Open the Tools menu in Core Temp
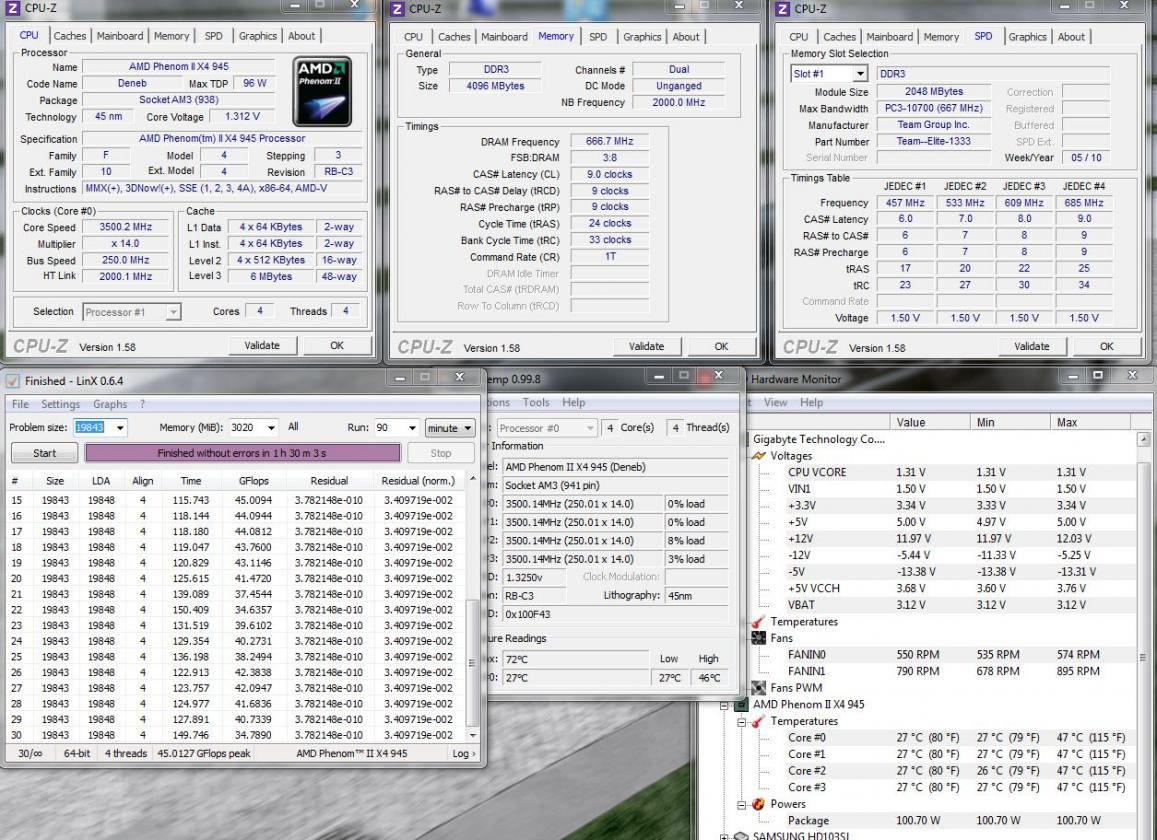1157x840 pixels. [x=536, y=402]
